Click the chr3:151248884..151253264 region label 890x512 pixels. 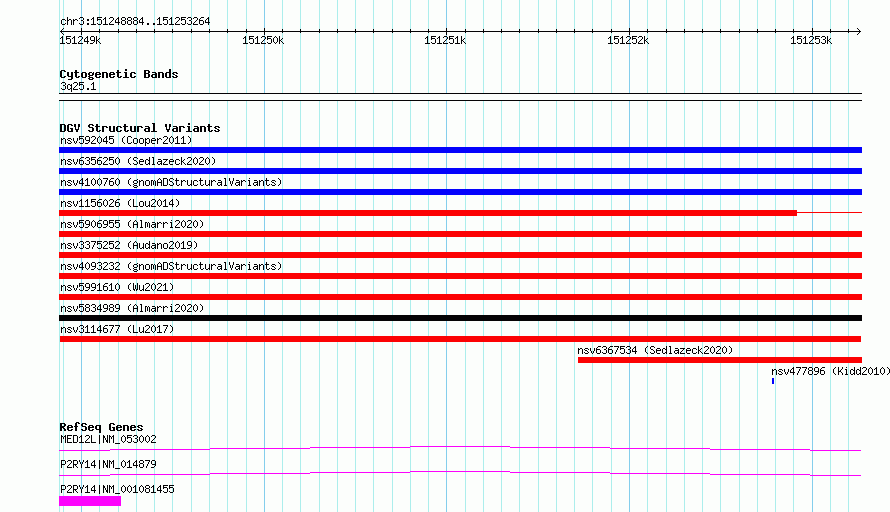135,21
